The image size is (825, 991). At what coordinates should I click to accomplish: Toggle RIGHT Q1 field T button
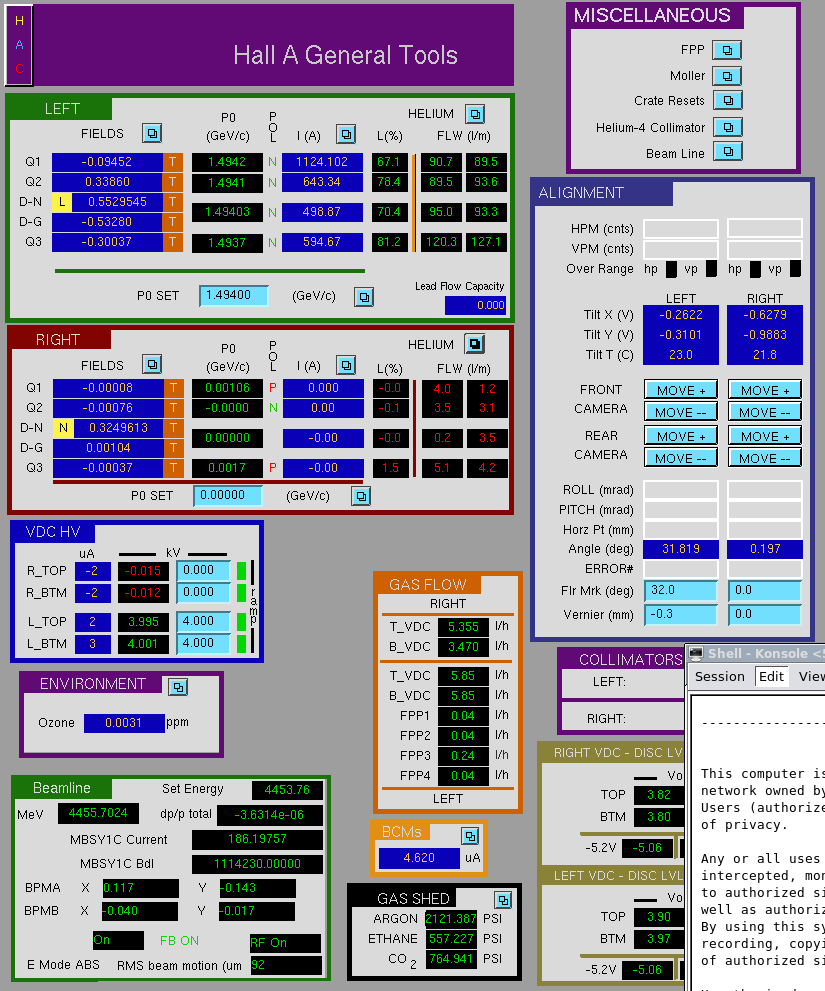174,388
